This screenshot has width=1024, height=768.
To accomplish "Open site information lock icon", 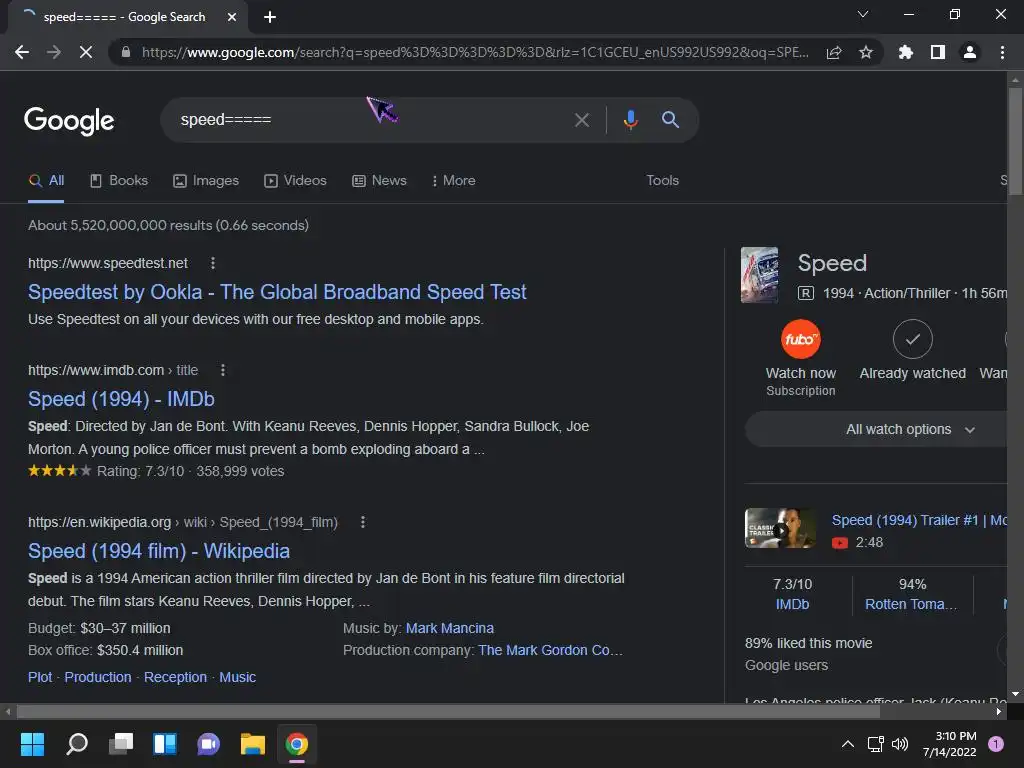I will (126, 52).
